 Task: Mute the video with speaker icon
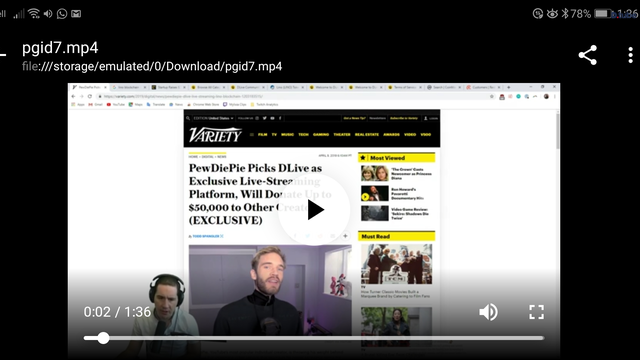click(x=488, y=312)
